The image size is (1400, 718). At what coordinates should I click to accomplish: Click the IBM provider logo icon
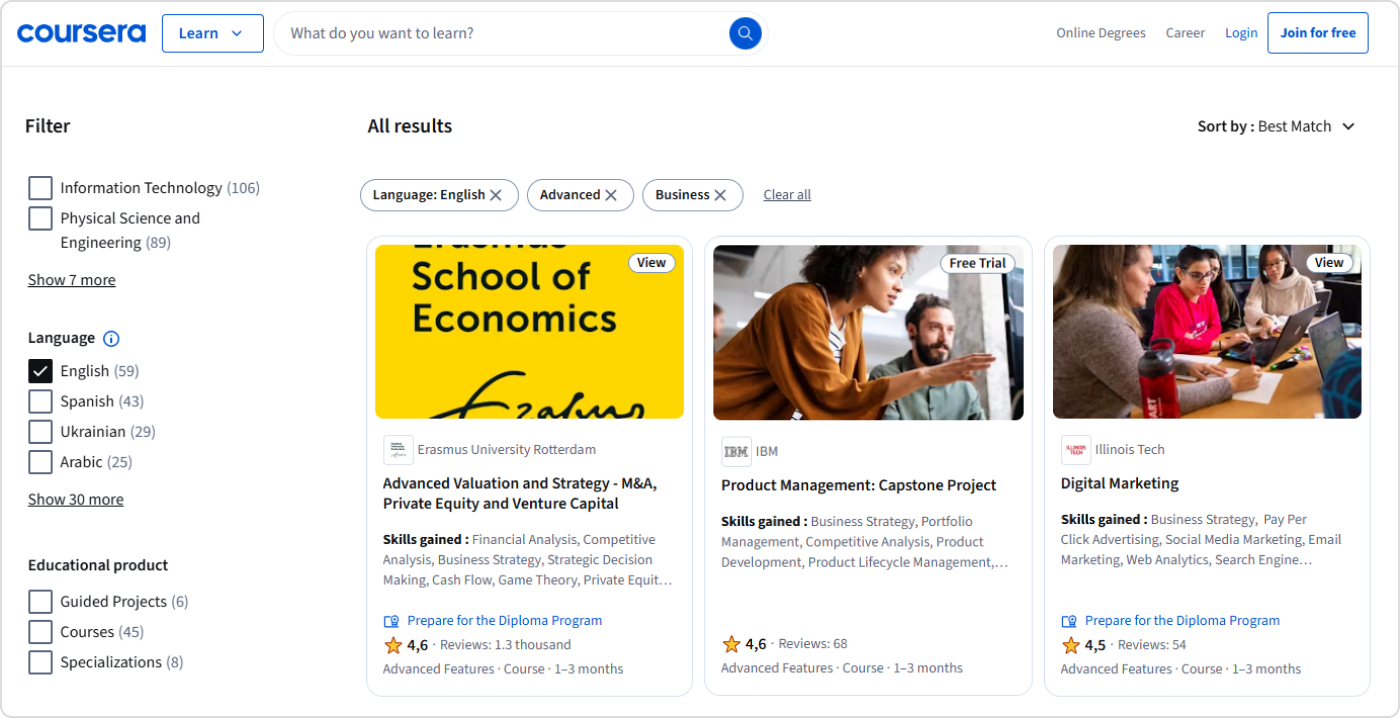click(x=736, y=450)
